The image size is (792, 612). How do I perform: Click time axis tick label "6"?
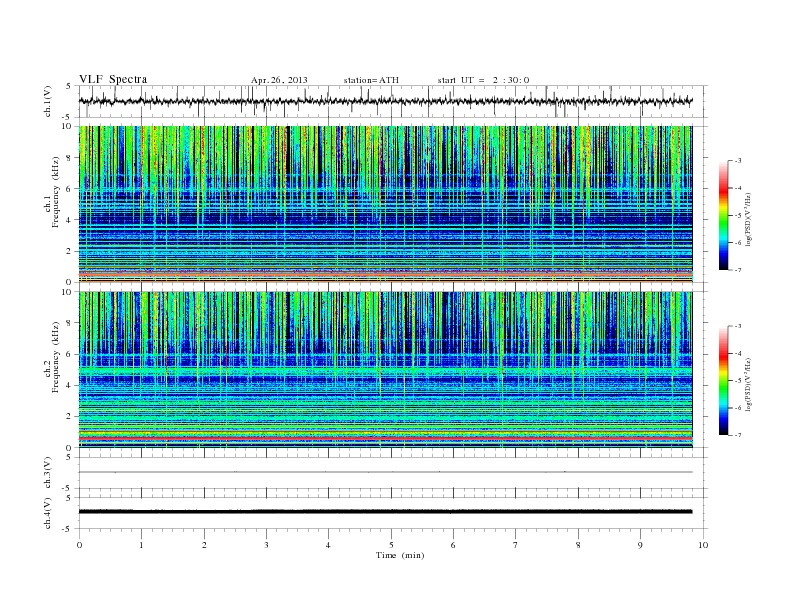[x=453, y=545]
